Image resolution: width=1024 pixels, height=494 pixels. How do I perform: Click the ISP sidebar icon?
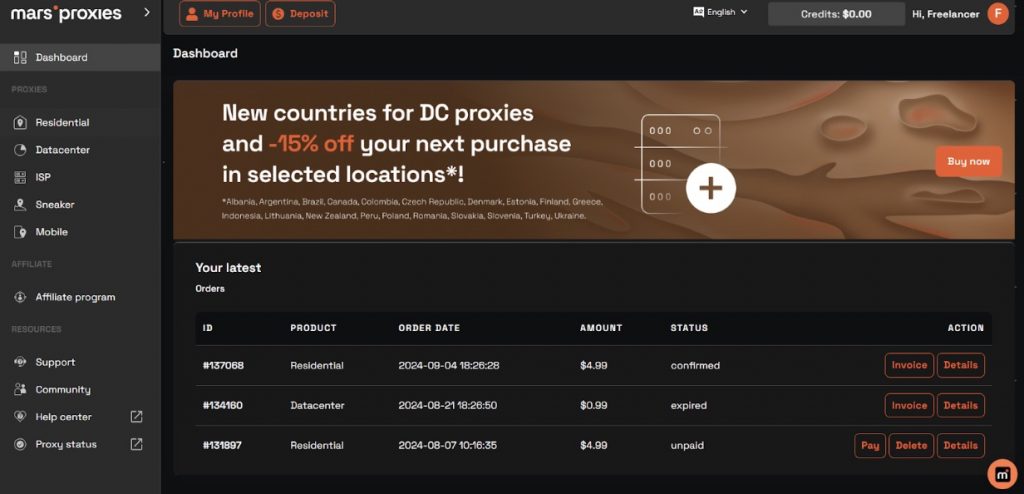tap(20, 177)
